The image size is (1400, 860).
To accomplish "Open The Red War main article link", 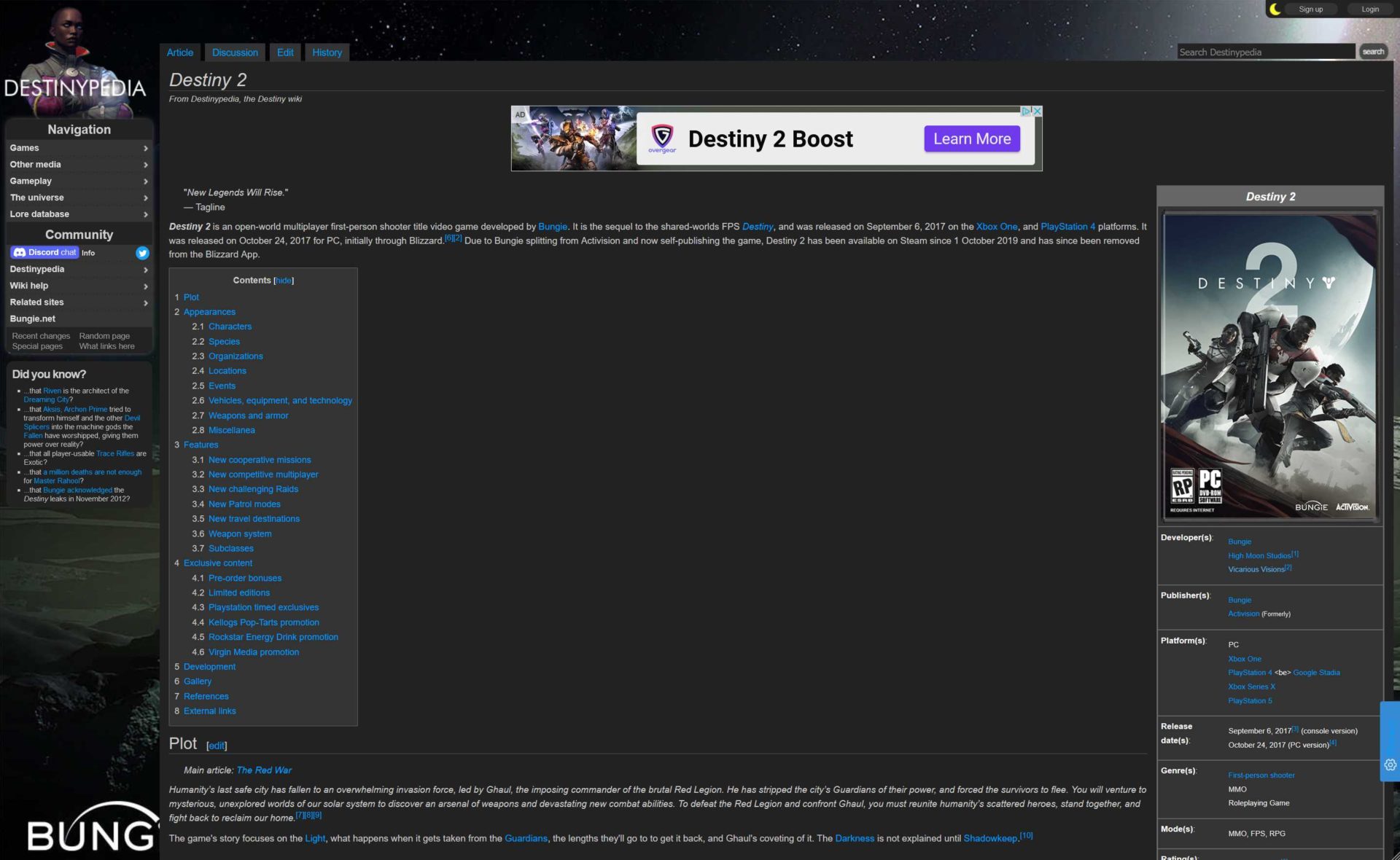I will (264, 770).
